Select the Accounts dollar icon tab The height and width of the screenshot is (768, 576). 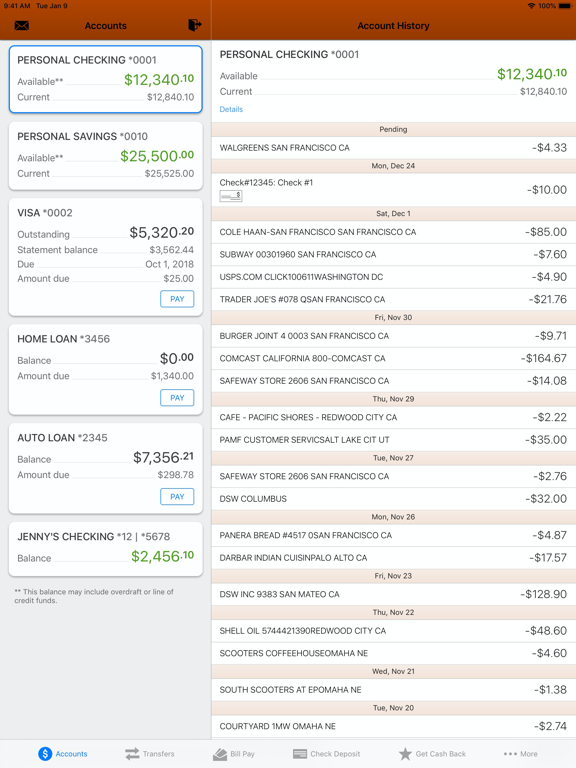click(x=63, y=754)
